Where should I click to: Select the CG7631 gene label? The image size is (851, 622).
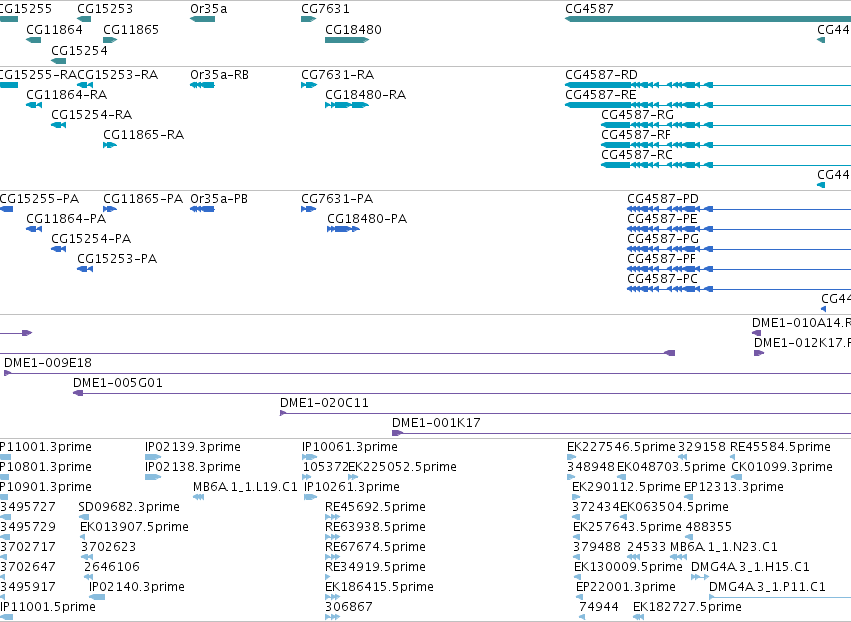point(325,9)
